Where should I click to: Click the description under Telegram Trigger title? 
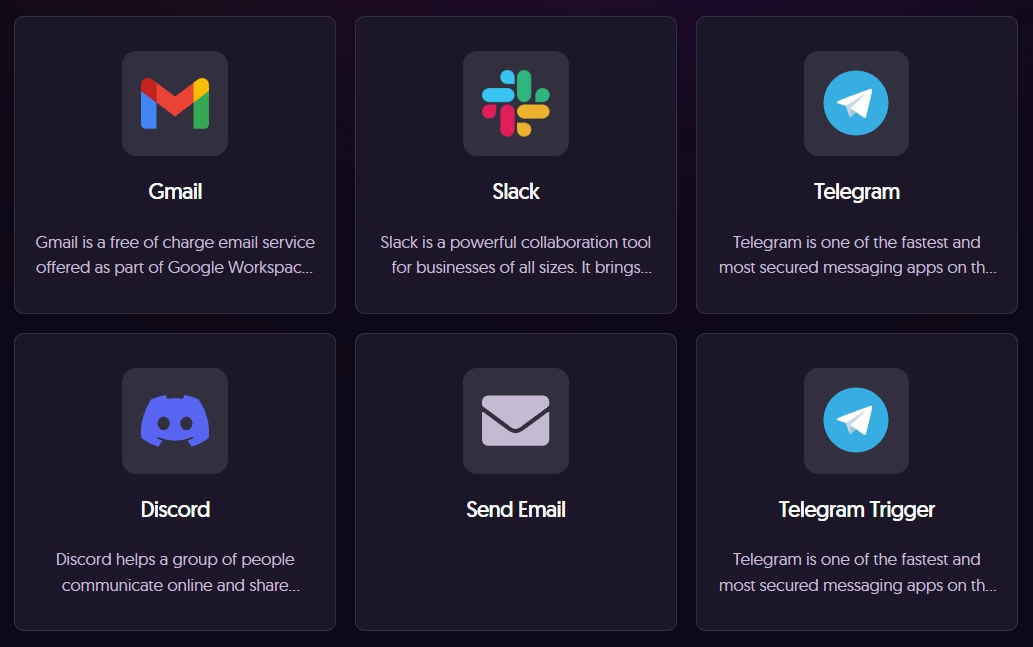[x=856, y=572]
